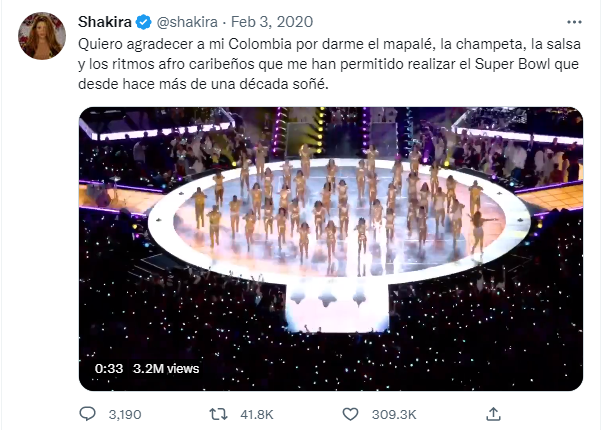
Task: Click the blue verified badge
Action: click(x=144, y=22)
